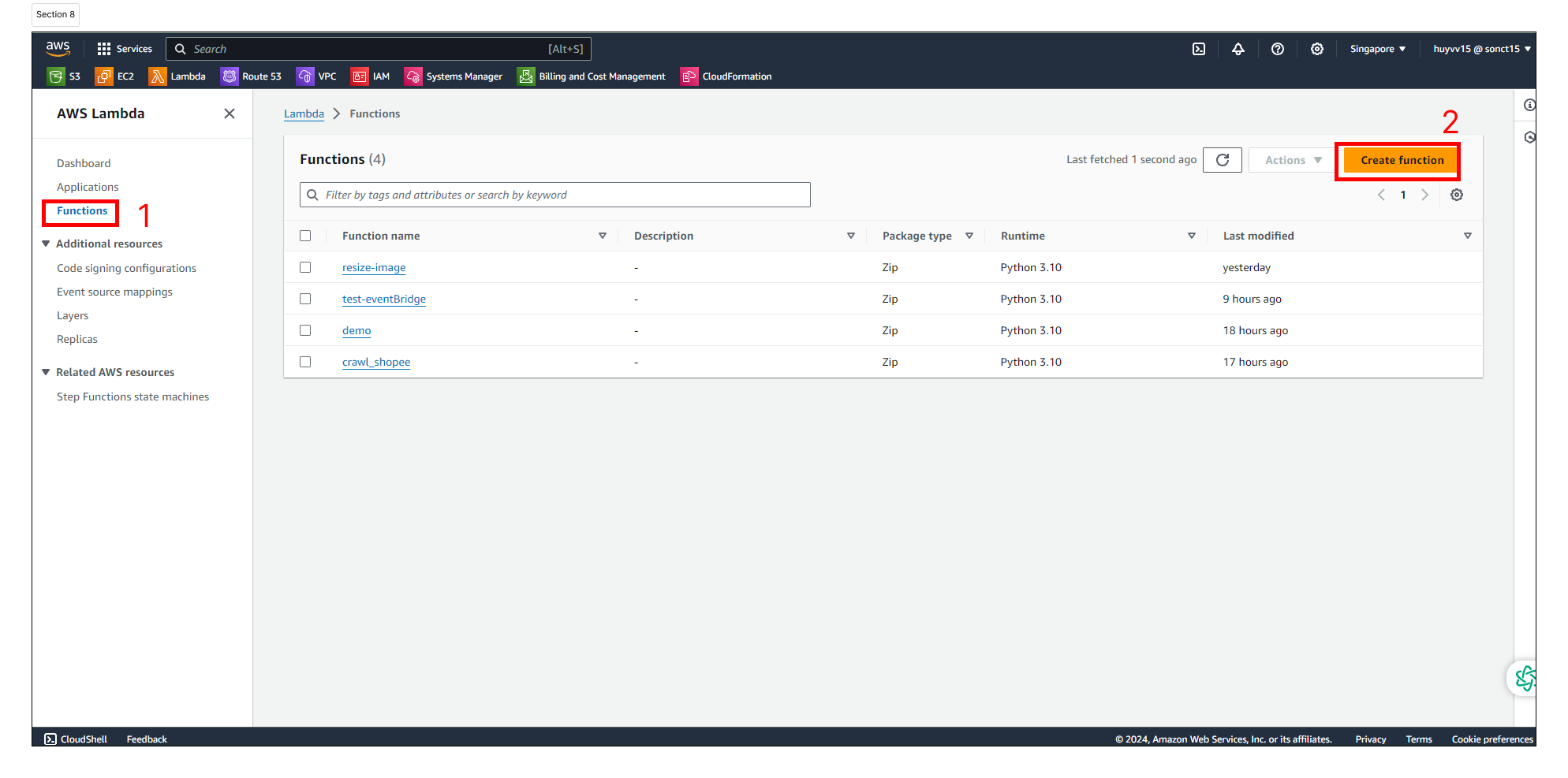Refresh the functions list
The height and width of the screenshot is (778, 1568).
pos(1223,160)
